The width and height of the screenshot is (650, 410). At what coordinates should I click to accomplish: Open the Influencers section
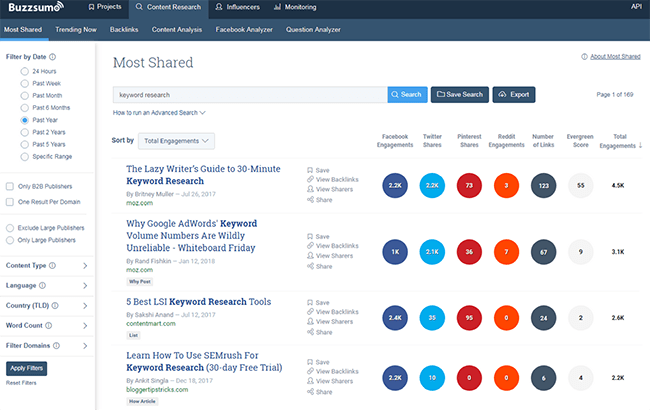(238, 7)
